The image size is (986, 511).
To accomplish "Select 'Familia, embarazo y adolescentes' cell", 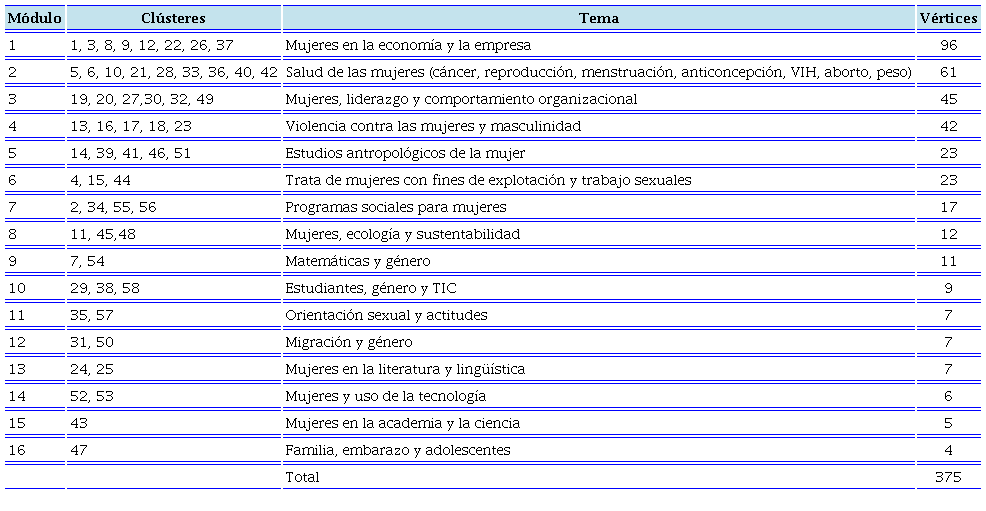I will 397,450.
